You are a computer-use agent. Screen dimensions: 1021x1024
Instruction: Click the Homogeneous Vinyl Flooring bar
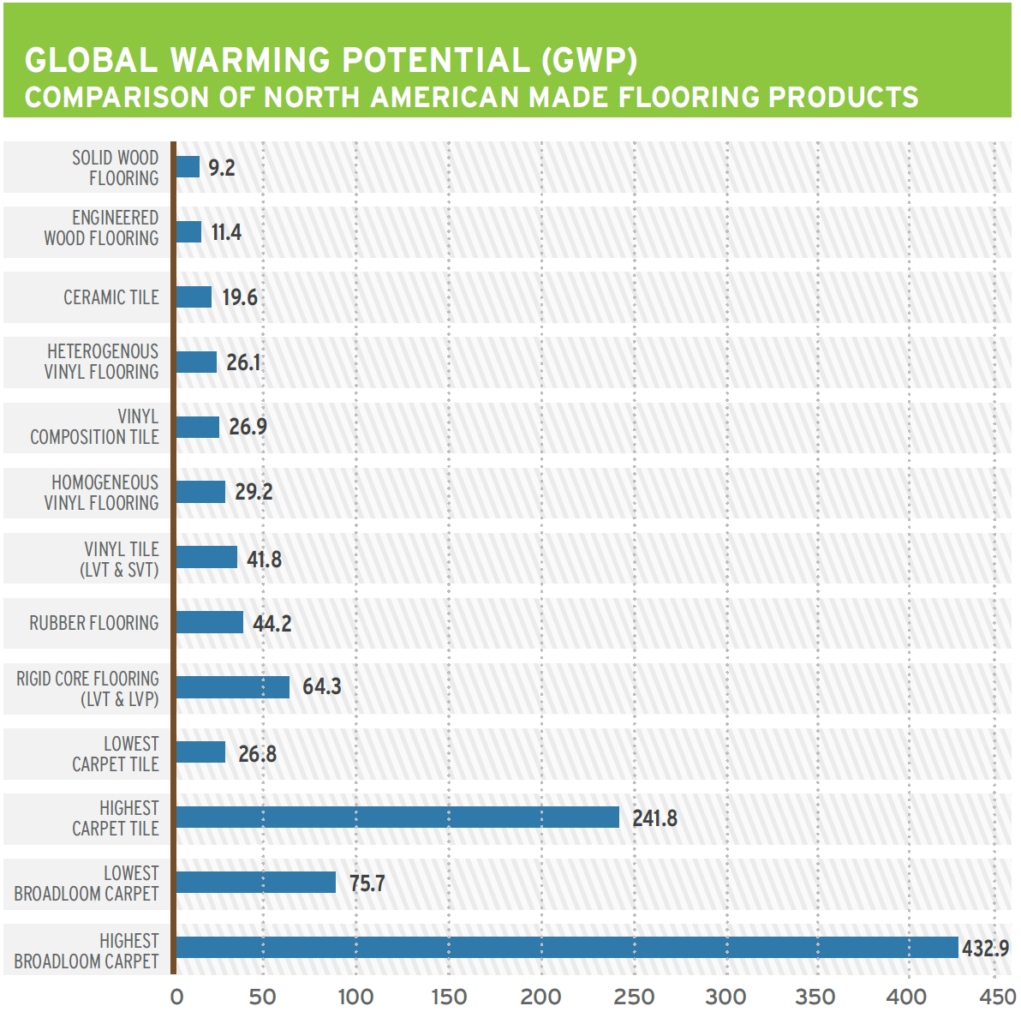[x=201, y=492]
